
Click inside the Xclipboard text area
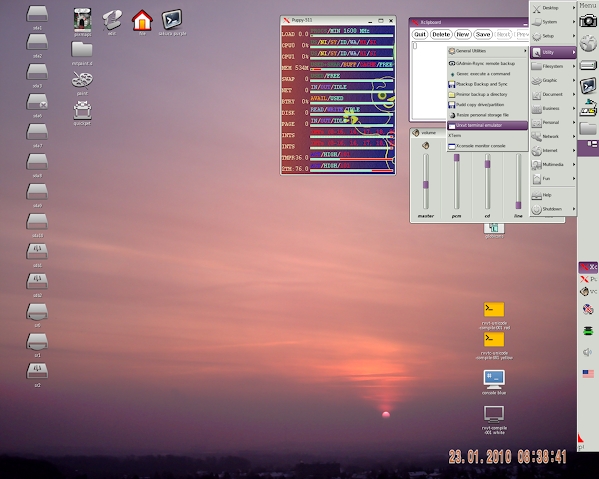430,80
